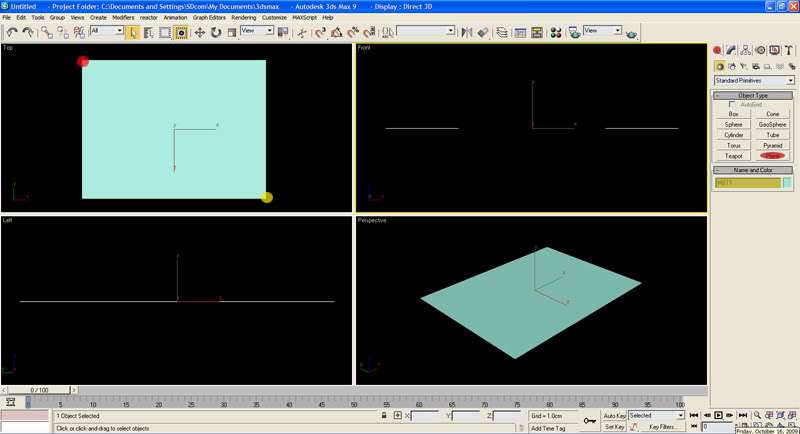The height and width of the screenshot is (434, 800).
Task: Open the Standard Primitives dropdown
Action: pos(754,80)
